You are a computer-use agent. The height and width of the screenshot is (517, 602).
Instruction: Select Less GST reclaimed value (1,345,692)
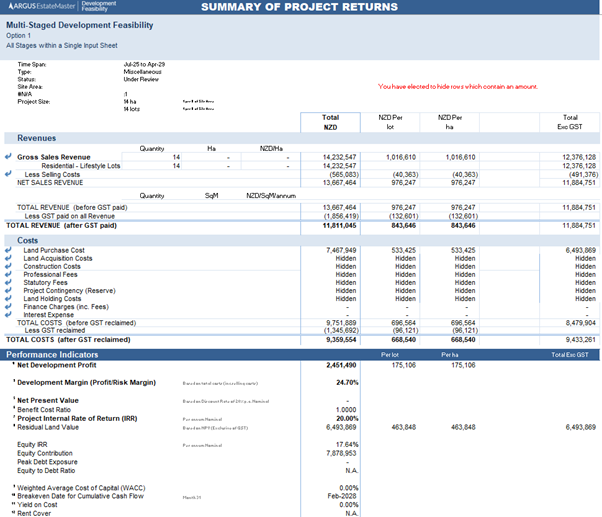tap(341, 330)
